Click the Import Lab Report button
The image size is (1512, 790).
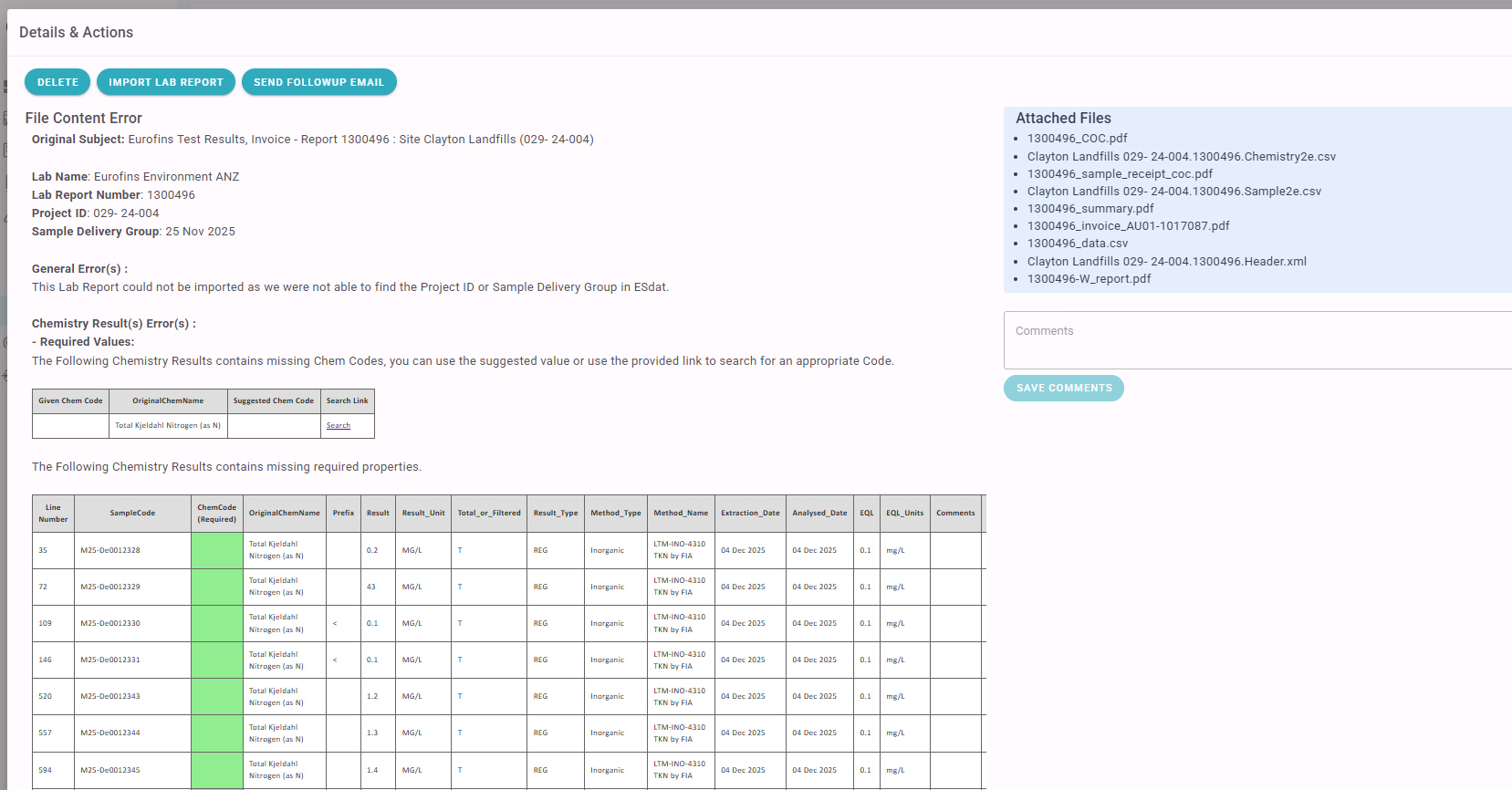point(166,82)
